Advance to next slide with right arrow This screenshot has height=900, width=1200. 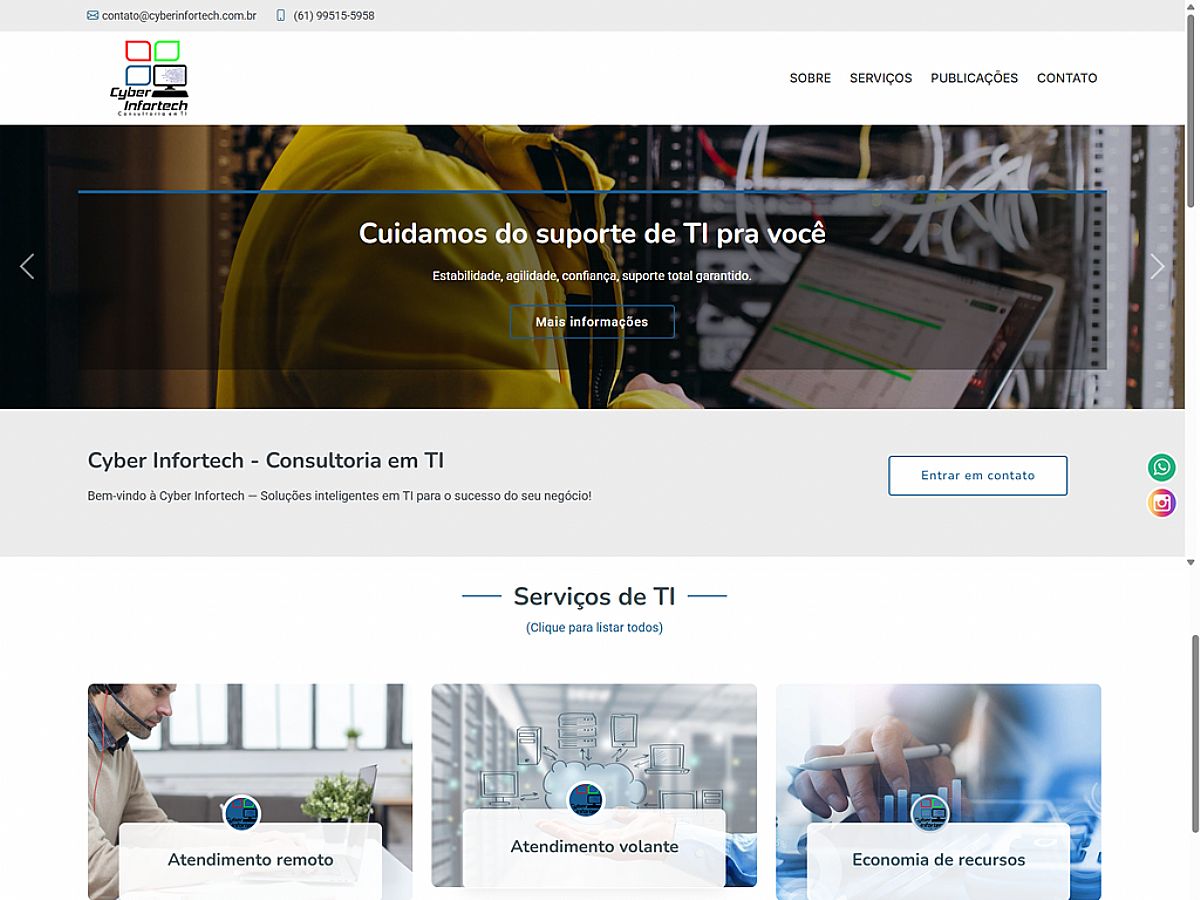[1157, 266]
